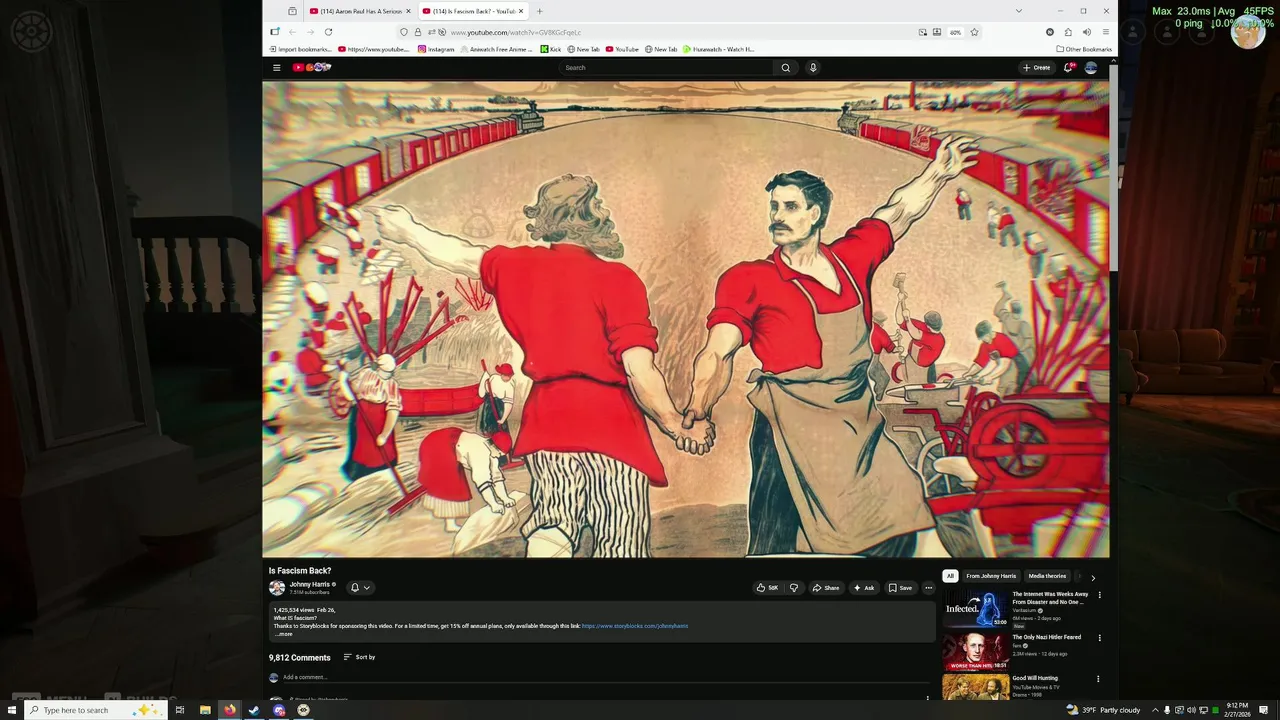Click the Ask button
The height and width of the screenshot is (720, 1280).
point(864,588)
